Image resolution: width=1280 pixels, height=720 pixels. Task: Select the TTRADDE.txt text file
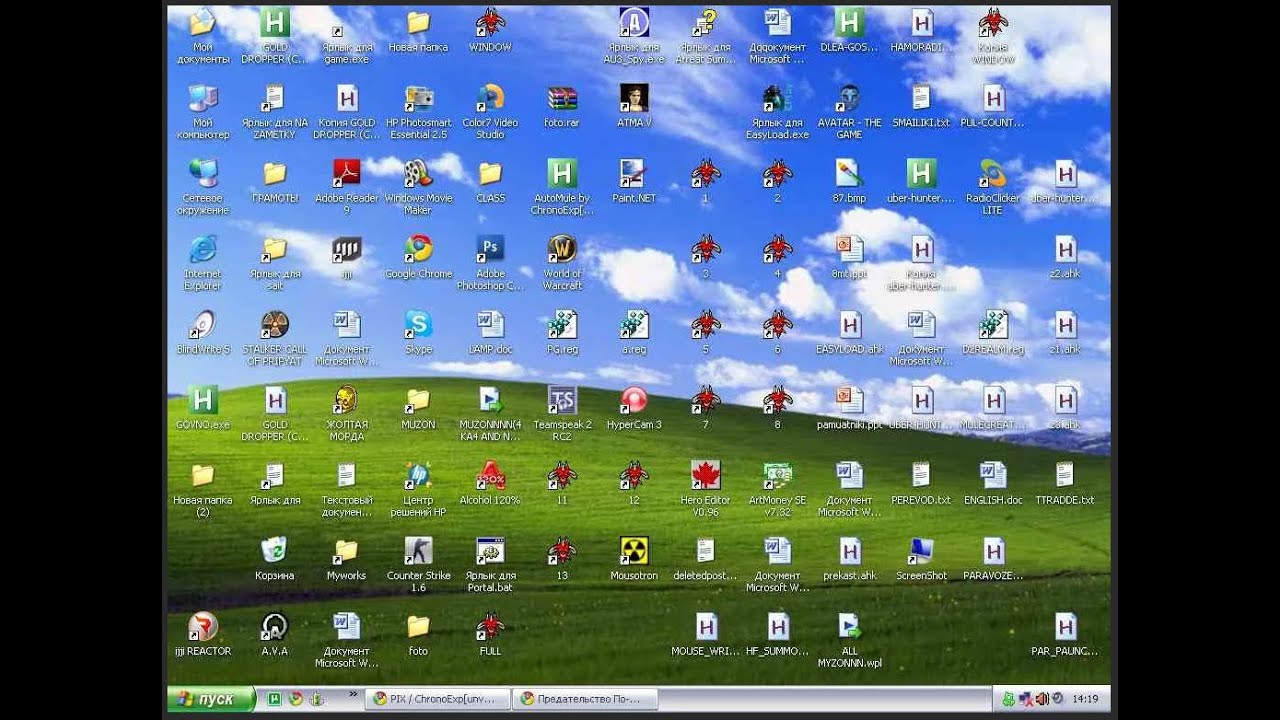pyautogui.click(x=1065, y=483)
